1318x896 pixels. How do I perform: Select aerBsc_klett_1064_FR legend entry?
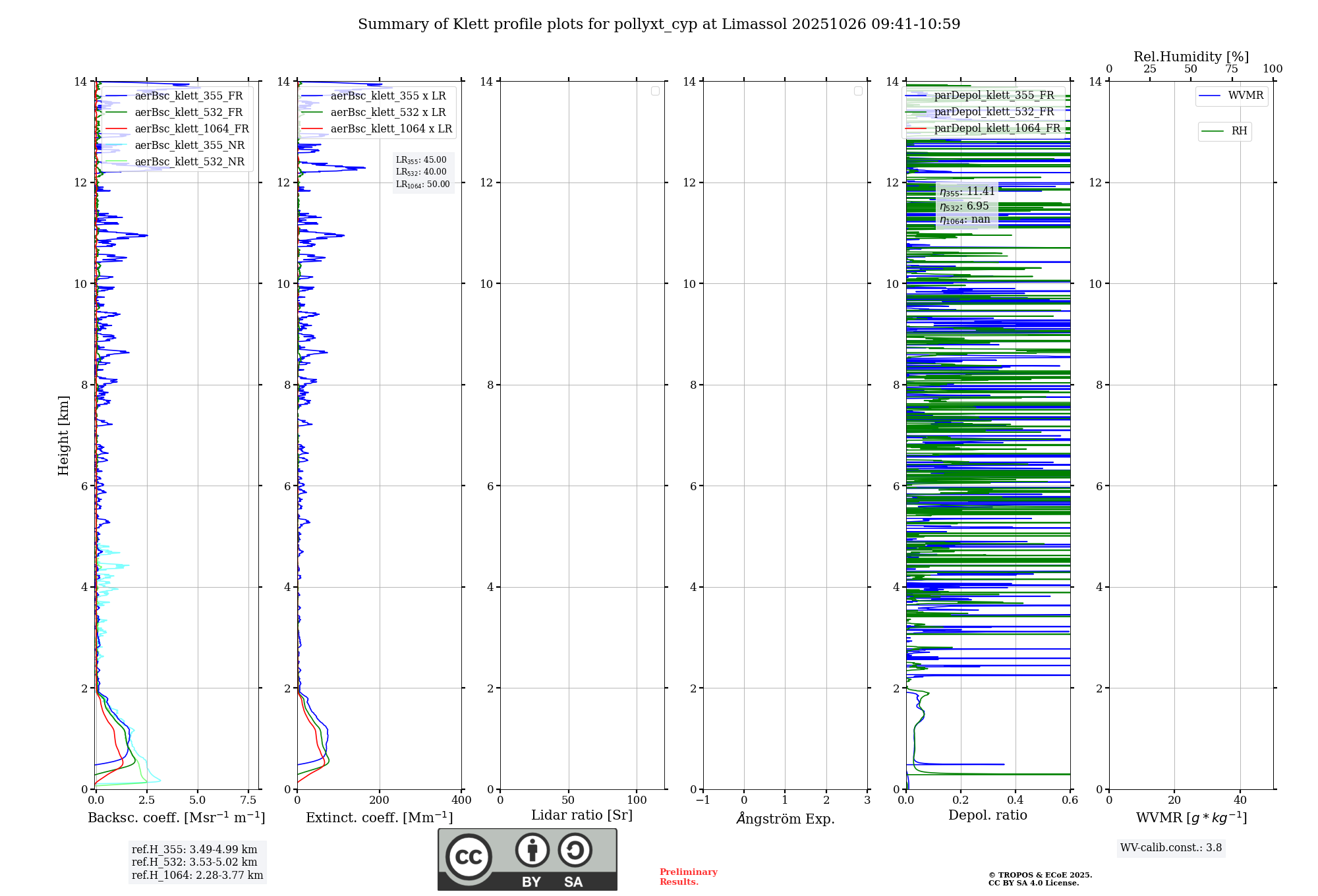pyautogui.click(x=192, y=129)
